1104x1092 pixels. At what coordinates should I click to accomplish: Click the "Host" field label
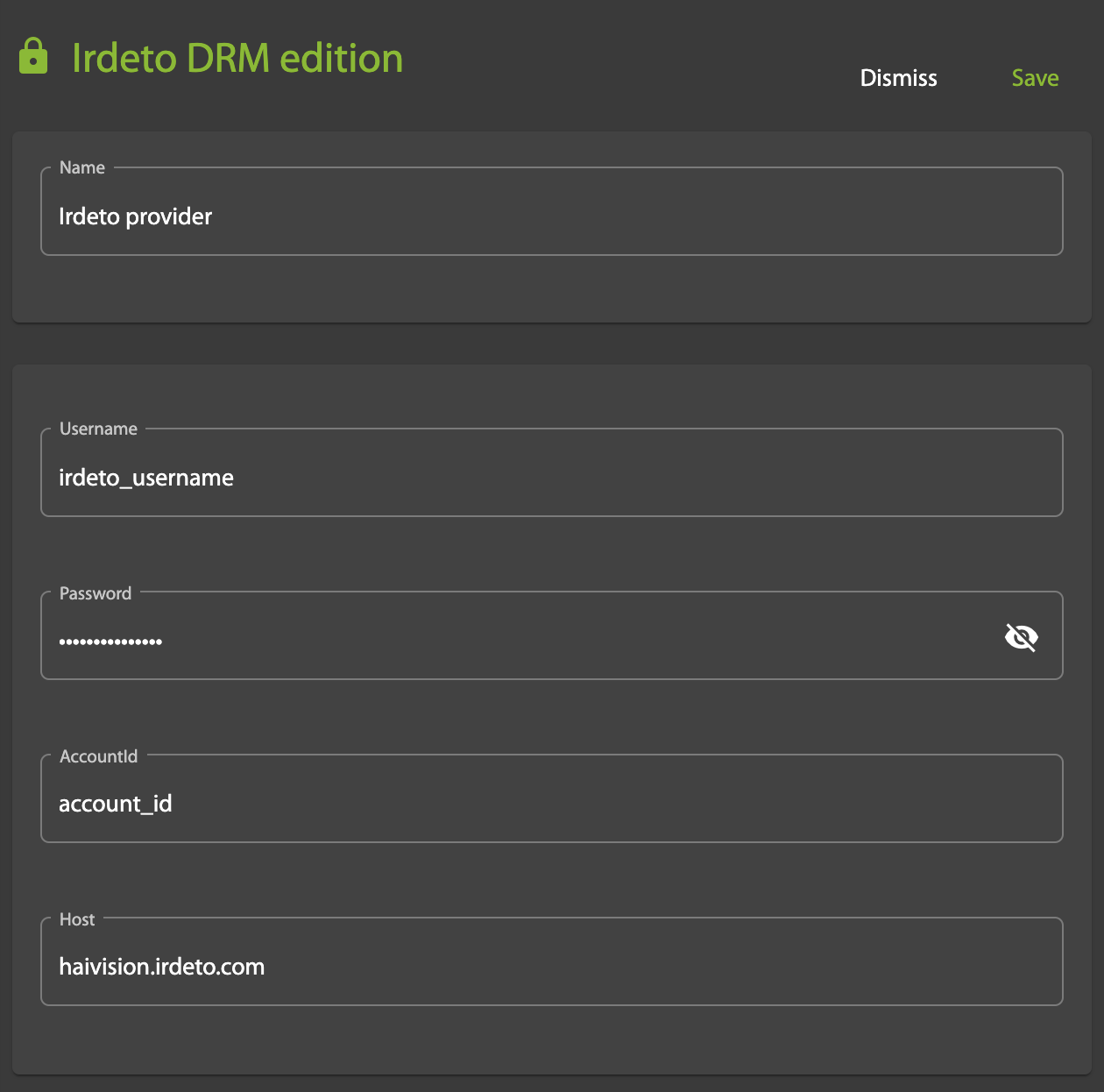coord(77,919)
